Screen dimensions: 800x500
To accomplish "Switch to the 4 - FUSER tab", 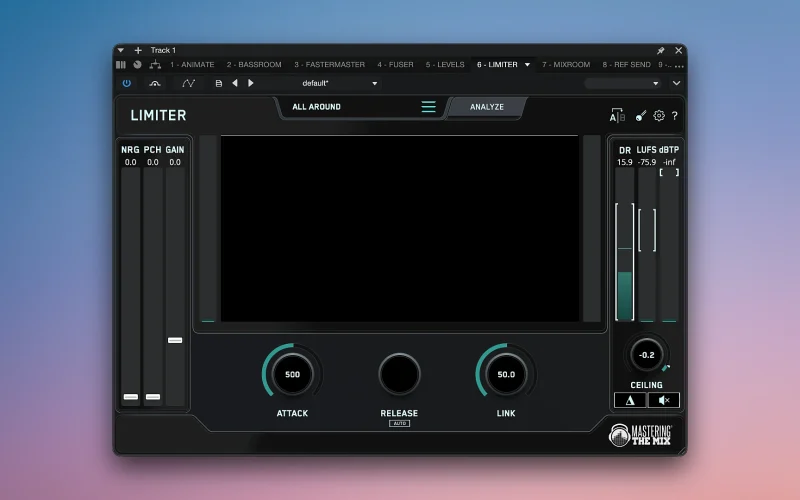I will coord(395,65).
